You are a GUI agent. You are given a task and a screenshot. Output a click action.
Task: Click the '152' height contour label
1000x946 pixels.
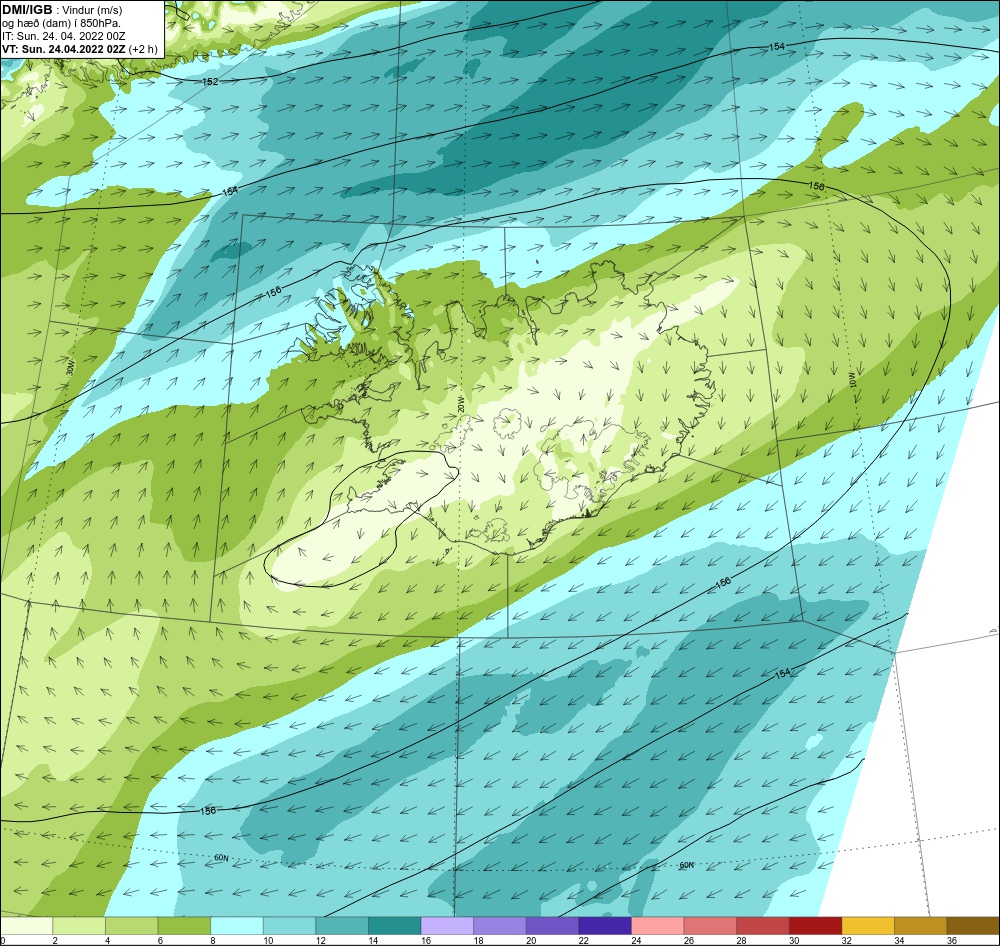[210, 82]
